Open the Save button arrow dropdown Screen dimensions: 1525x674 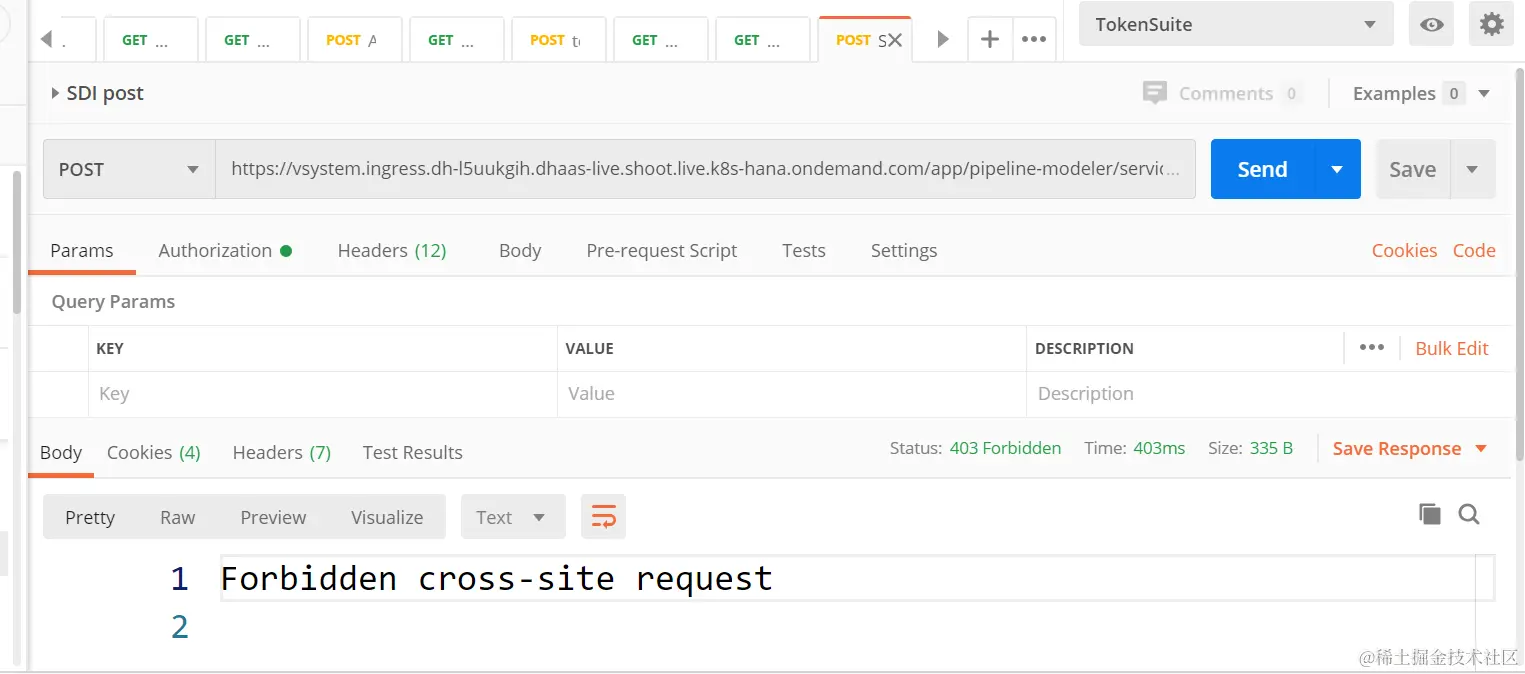1472,169
